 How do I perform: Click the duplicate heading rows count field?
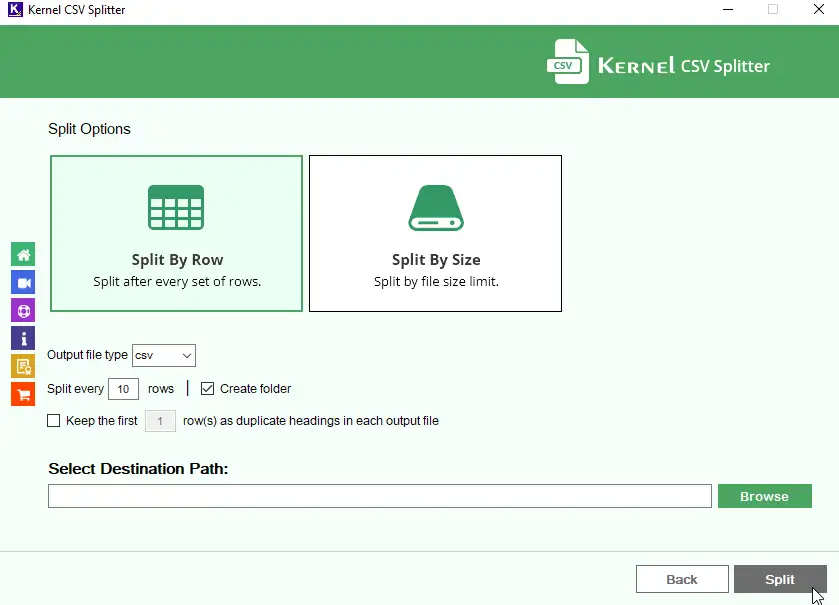point(160,421)
